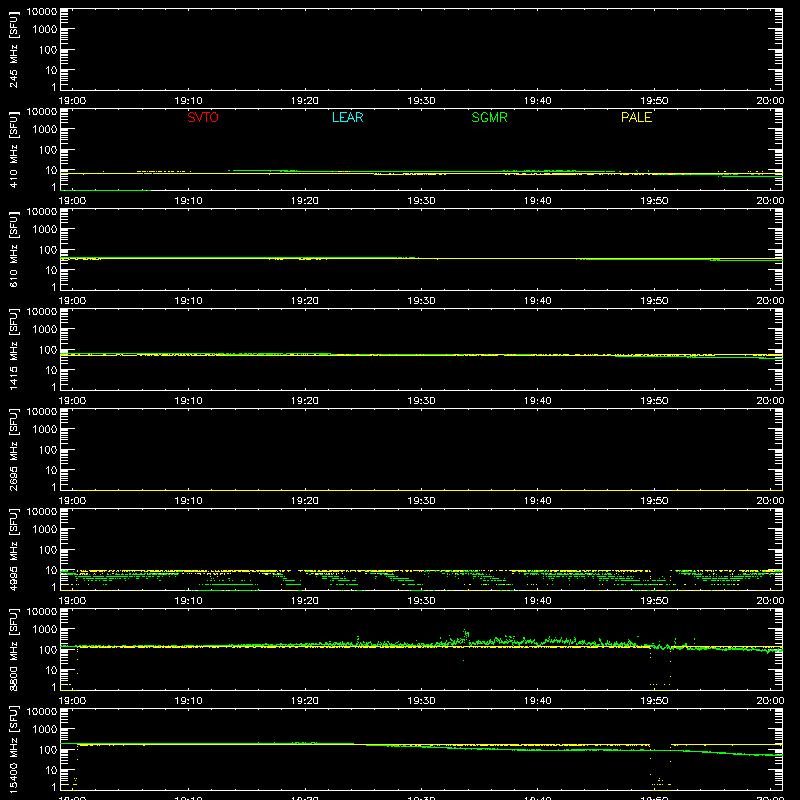Click the 1000 tick label on 2695 MHz axis
The height and width of the screenshot is (800, 800).
(44, 430)
